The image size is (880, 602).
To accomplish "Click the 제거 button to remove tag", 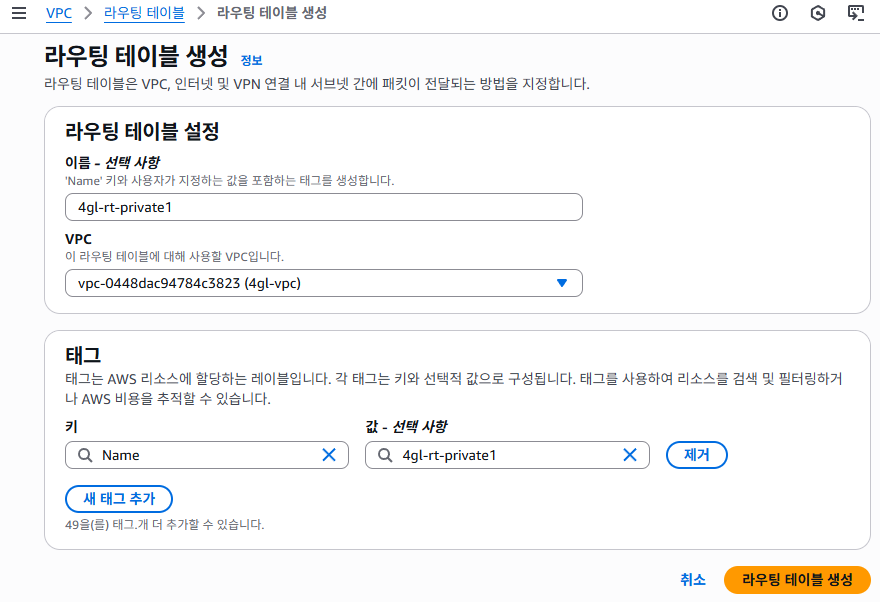I will [696, 455].
